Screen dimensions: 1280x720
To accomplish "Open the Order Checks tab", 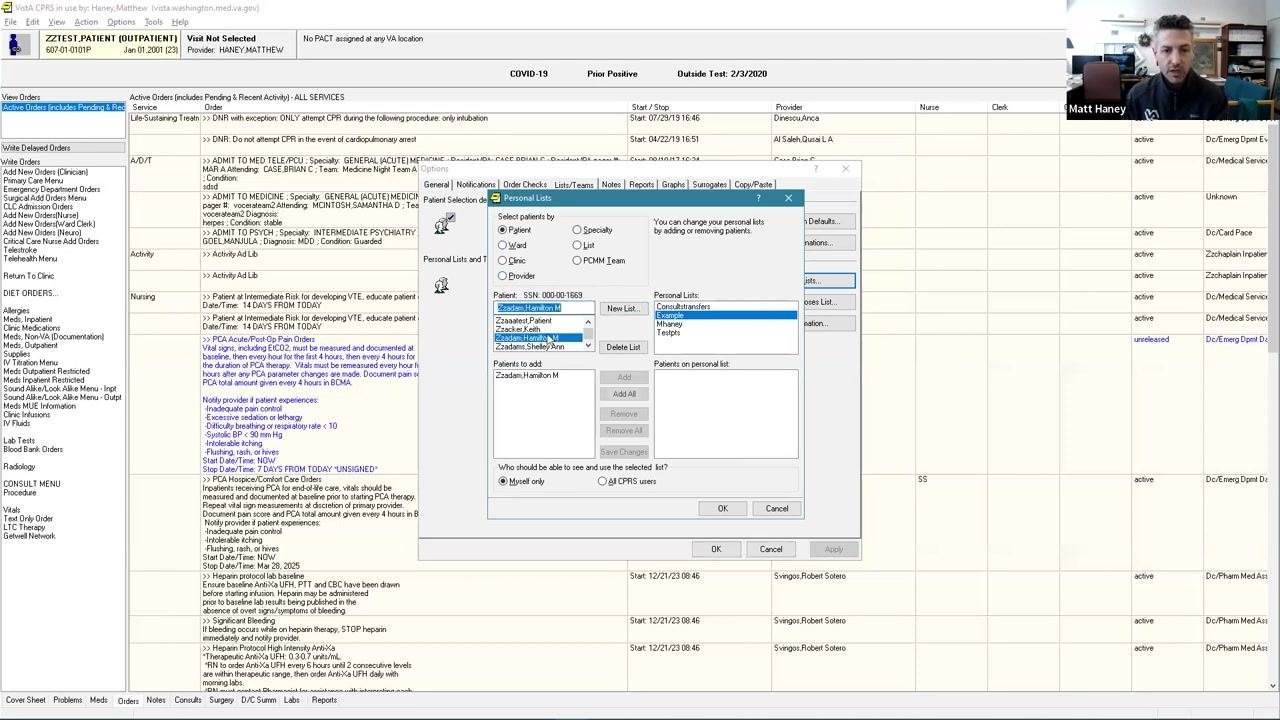I will pos(525,185).
